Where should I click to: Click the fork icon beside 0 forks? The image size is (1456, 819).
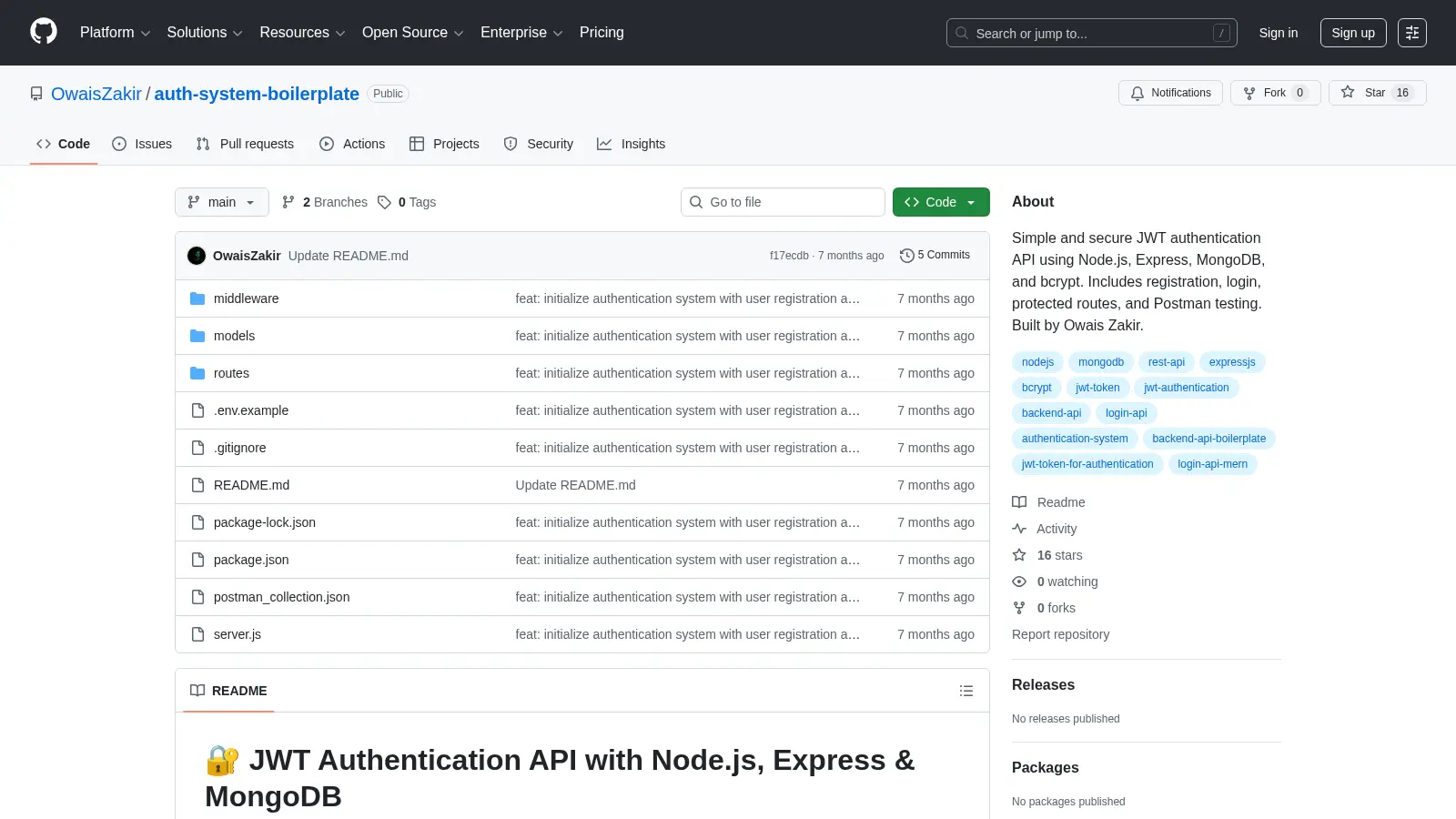(1019, 608)
